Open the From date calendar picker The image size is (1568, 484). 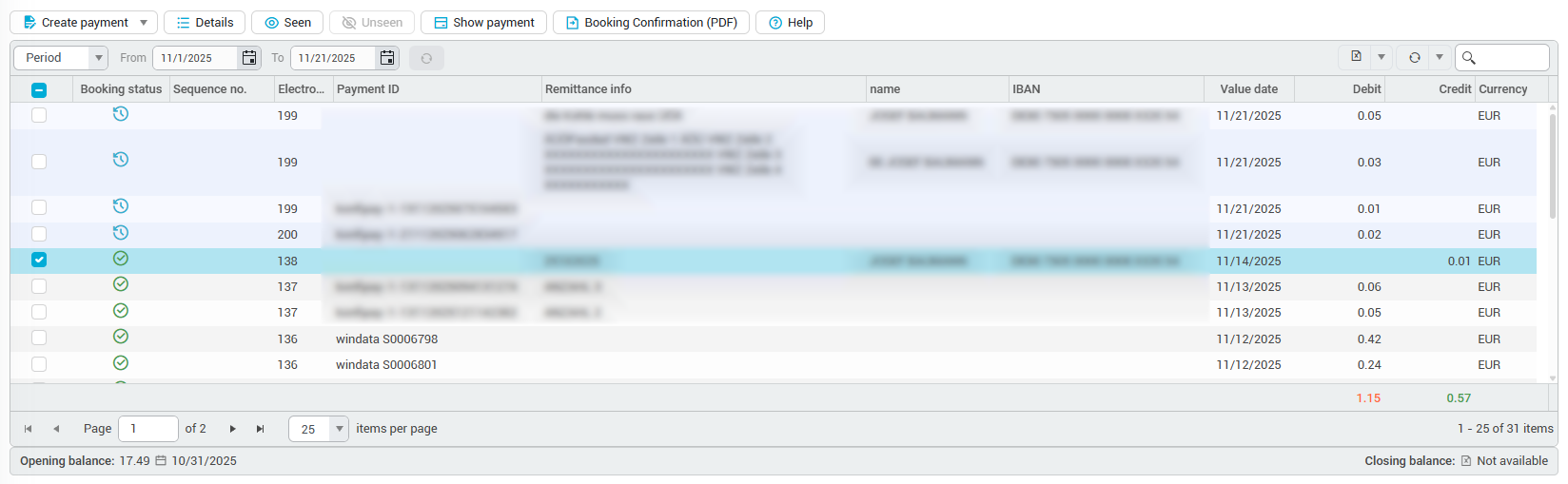tap(249, 58)
